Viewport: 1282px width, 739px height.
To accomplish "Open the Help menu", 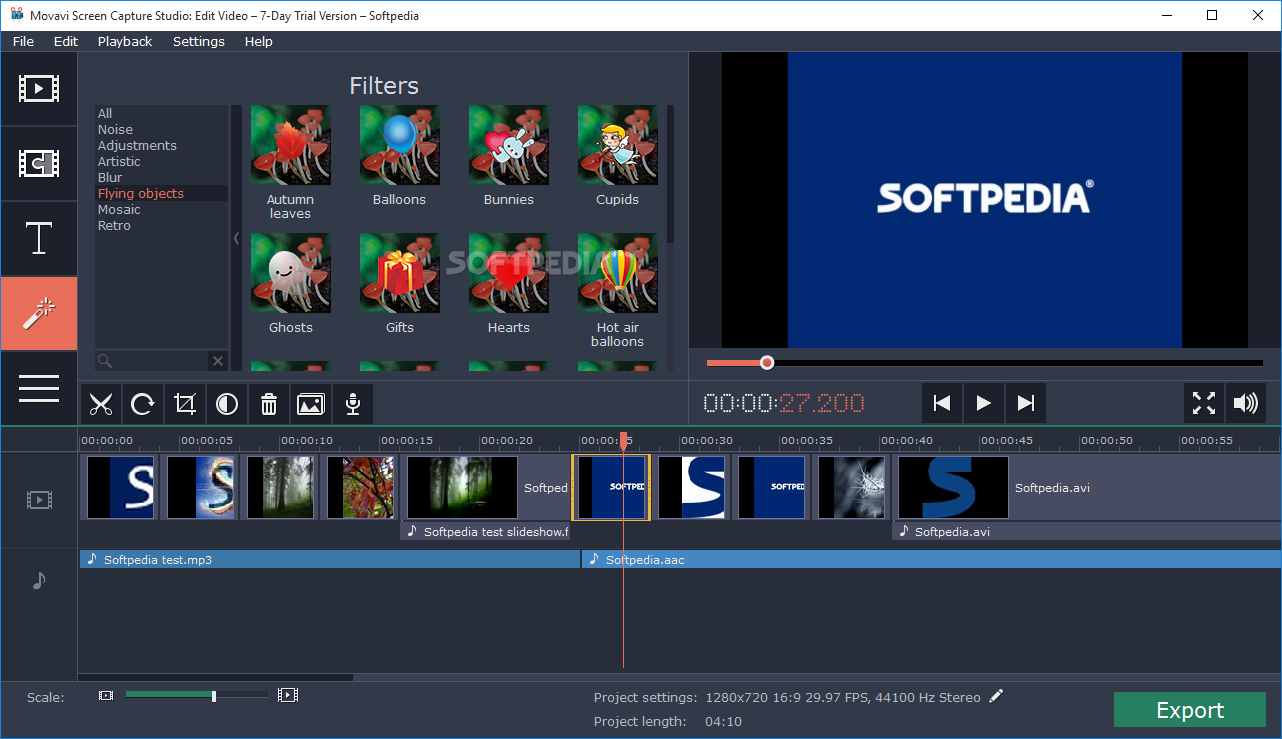I will 258,41.
